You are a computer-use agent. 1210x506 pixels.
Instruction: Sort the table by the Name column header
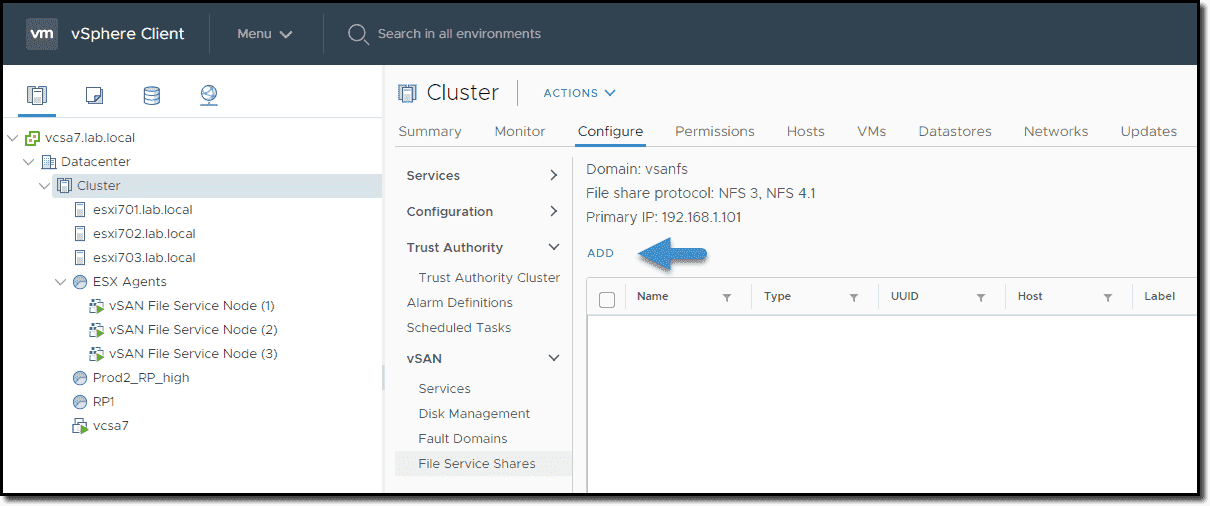point(653,297)
